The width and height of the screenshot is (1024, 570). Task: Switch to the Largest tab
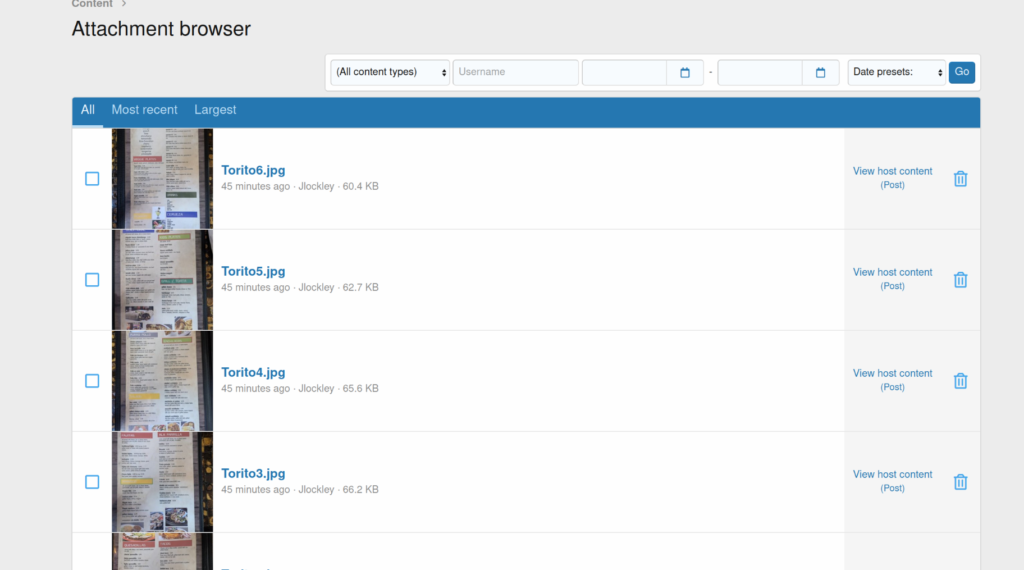coord(215,110)
